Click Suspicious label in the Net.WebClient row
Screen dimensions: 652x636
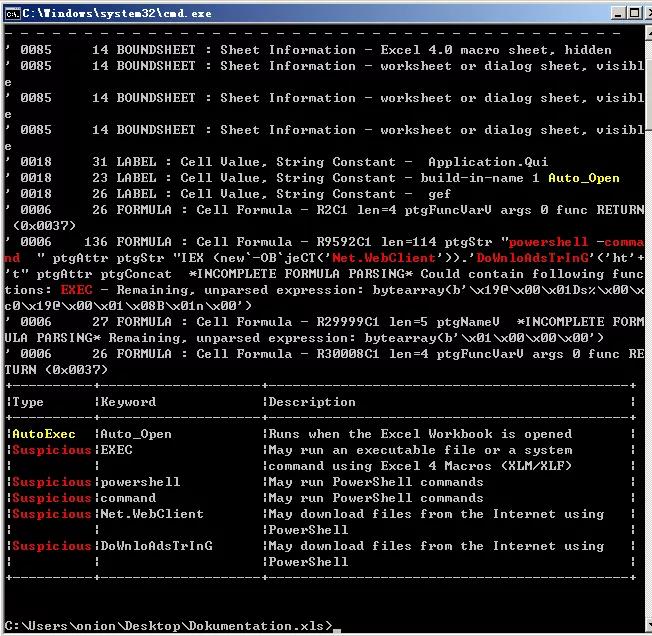(52, 514)
